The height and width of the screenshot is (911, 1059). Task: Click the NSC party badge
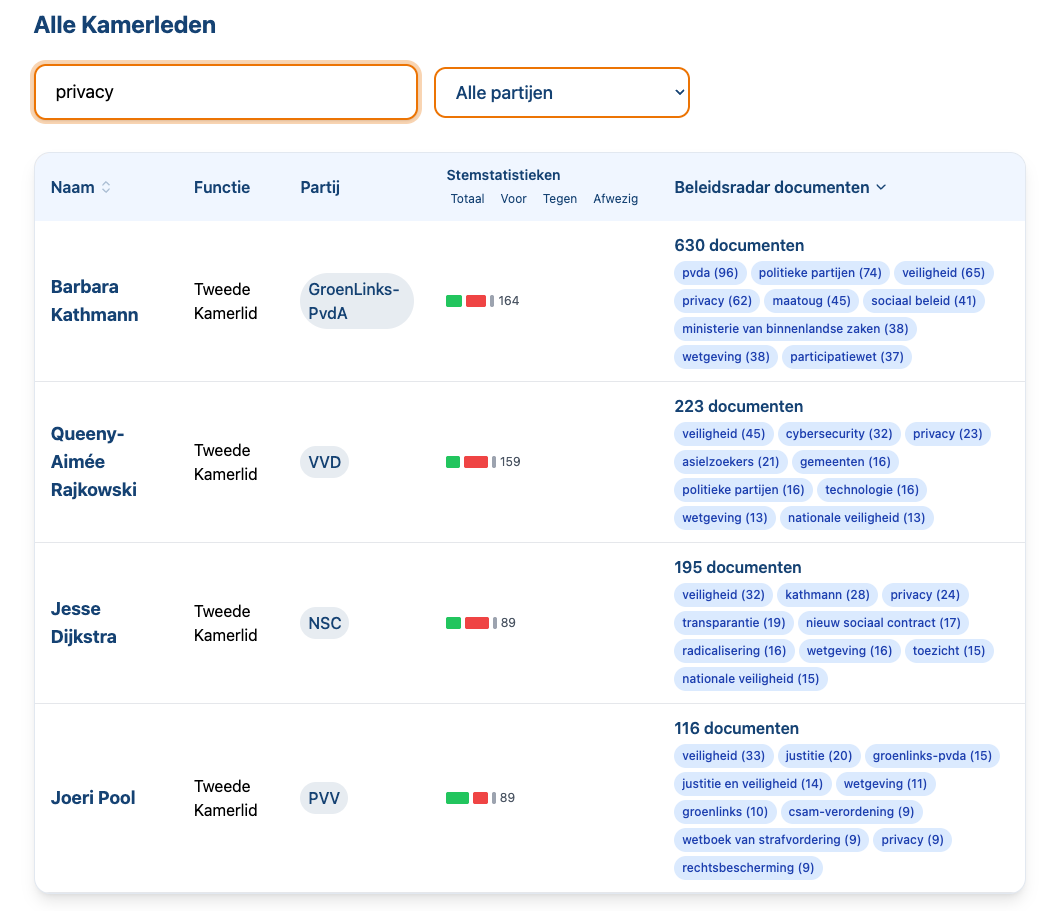(325, 623)
